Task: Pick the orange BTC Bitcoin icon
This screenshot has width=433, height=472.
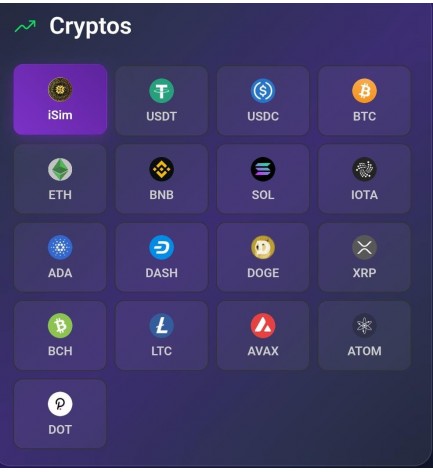Action: click(x=364, y=90)
